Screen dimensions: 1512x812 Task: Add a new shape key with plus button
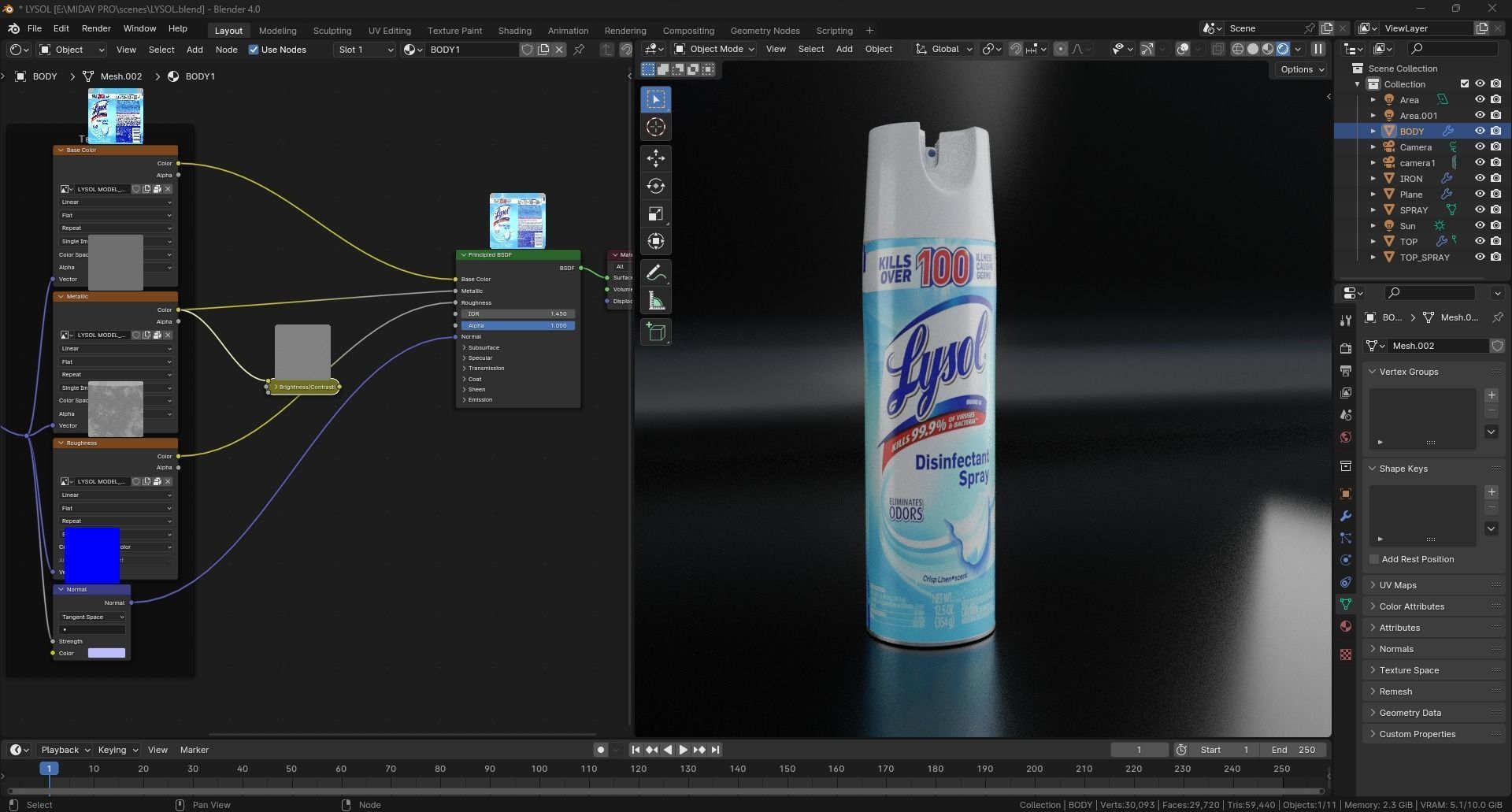[x=1491, y=491]
